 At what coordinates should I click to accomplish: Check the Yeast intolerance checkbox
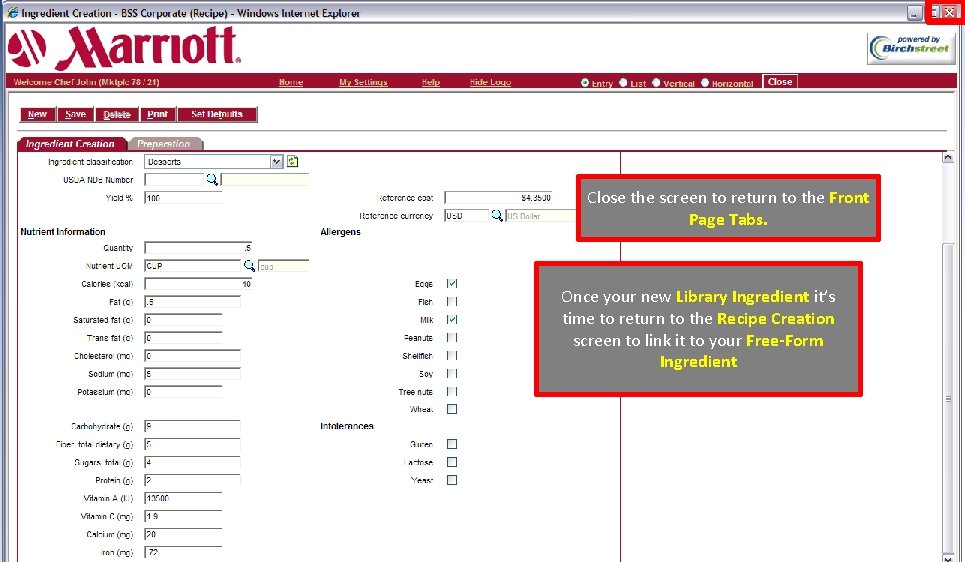[x=452, y=480]
